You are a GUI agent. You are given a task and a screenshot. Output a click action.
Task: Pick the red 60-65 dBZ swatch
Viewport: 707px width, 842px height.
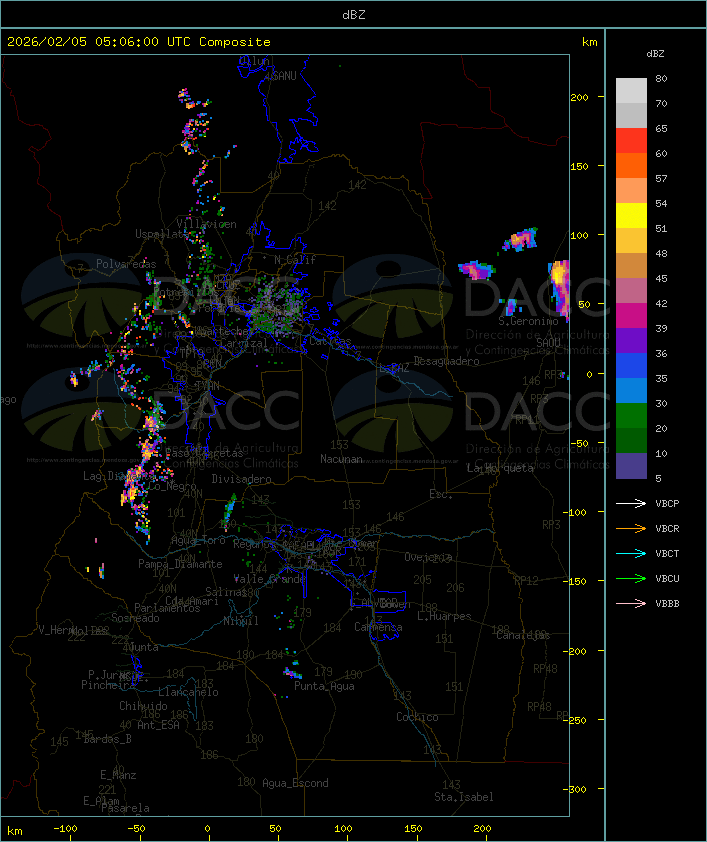coord(631,141)
